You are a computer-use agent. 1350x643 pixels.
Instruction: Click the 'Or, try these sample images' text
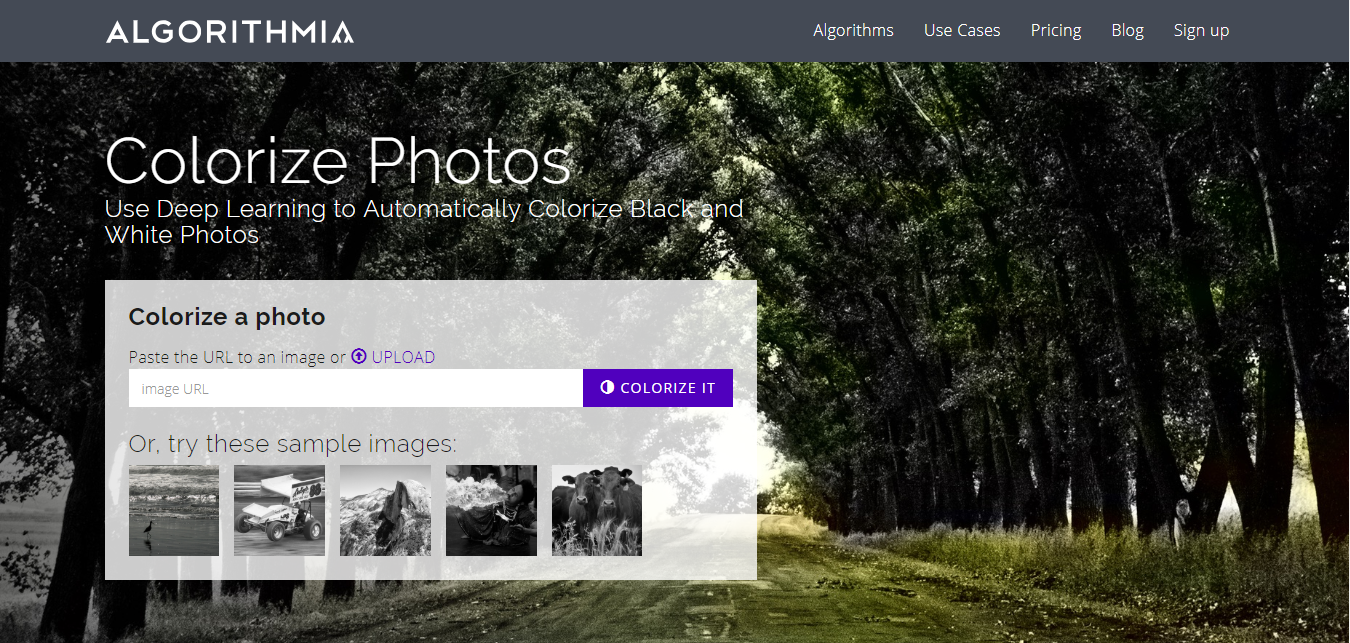click(x=292, y=444)
